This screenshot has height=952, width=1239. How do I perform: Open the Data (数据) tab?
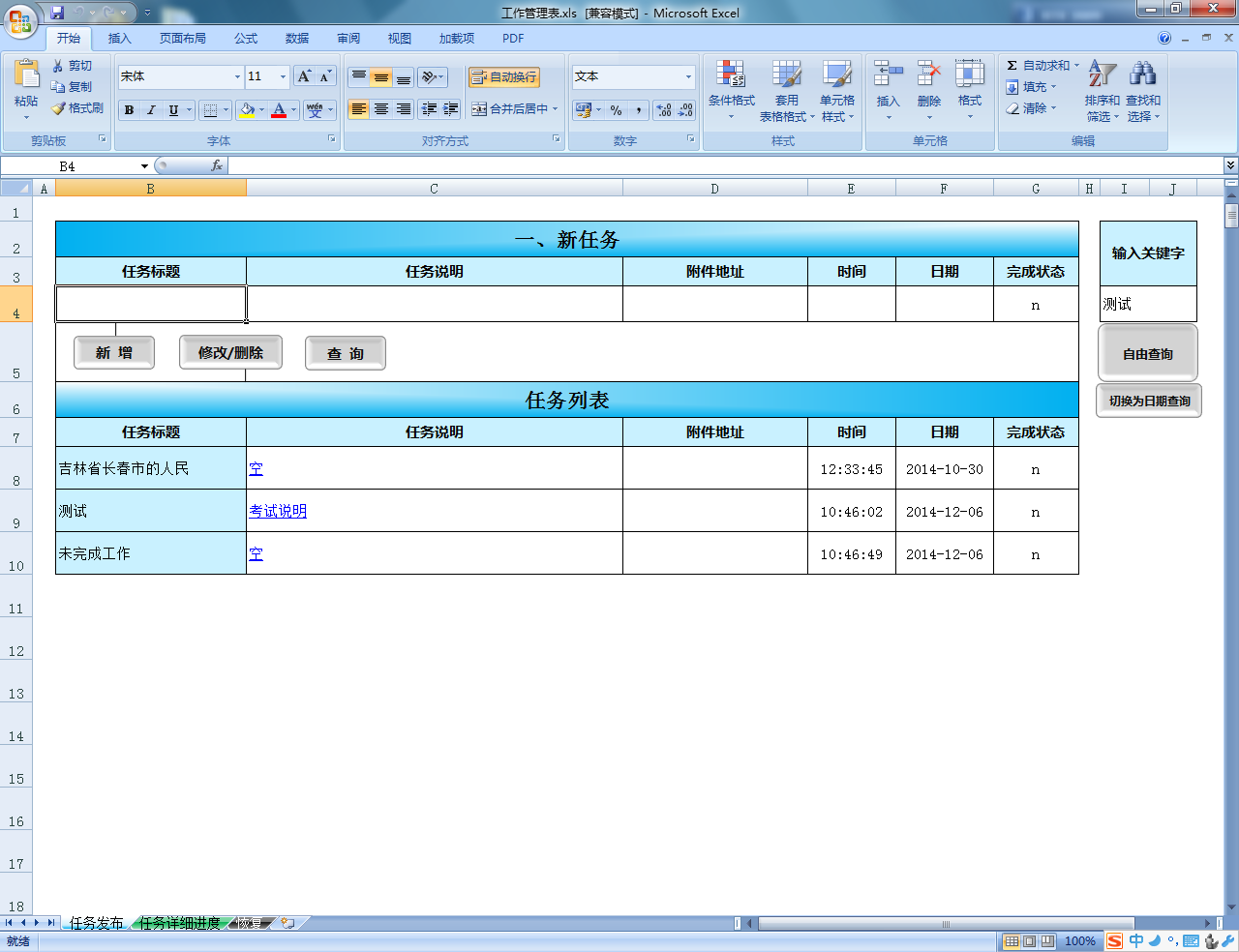[x=297, y=39]
